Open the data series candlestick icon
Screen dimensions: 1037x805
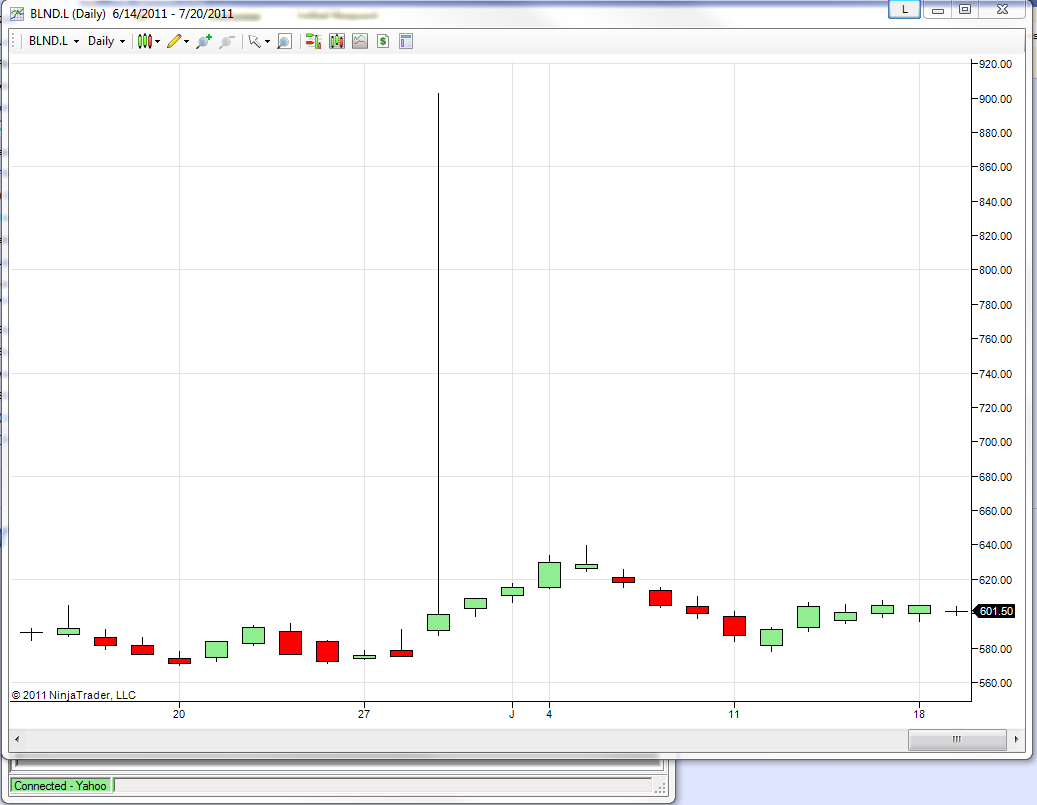[337, 41]
